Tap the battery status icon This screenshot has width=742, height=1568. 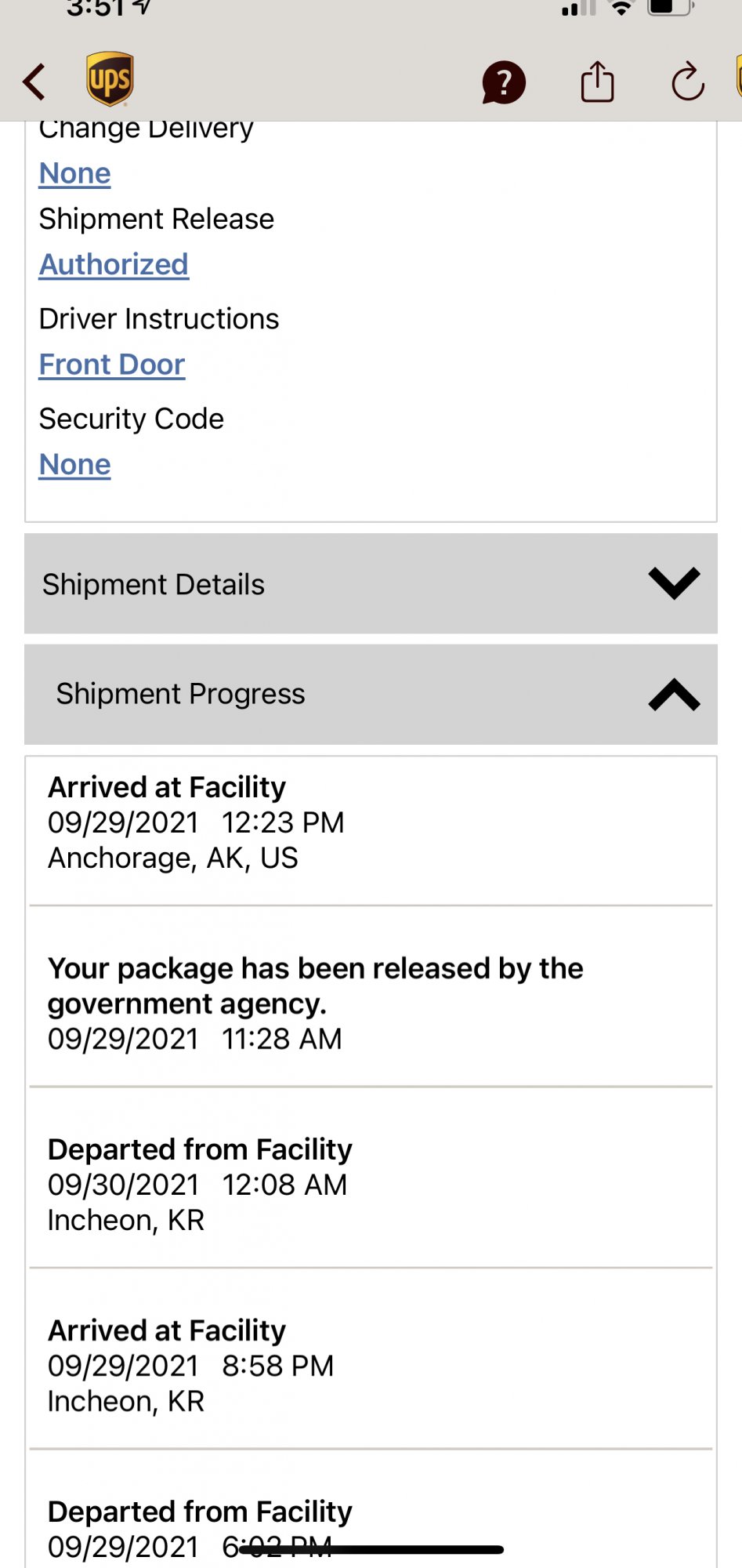click(670, 8)
